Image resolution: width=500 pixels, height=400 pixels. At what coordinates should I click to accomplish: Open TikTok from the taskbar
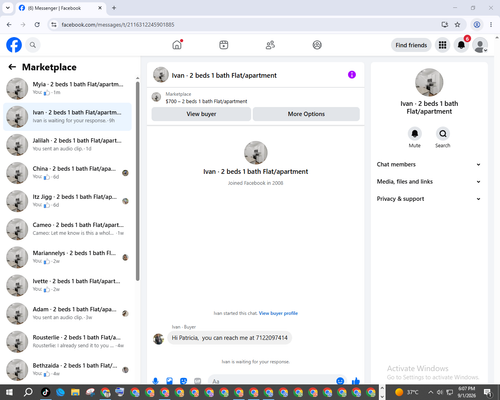pos(45,392)
